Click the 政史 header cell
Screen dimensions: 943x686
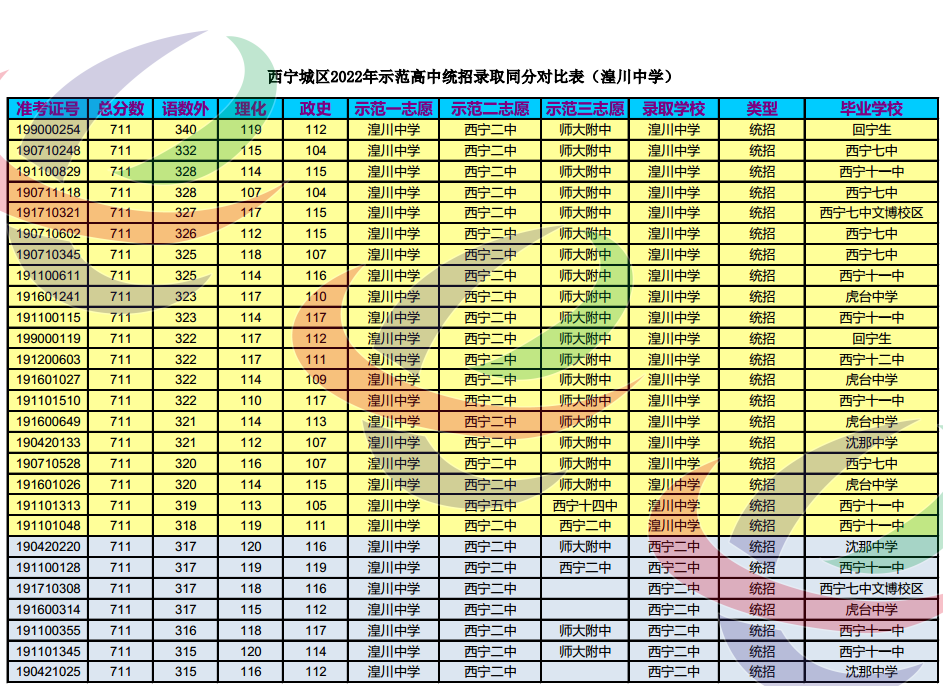[316, 109]
